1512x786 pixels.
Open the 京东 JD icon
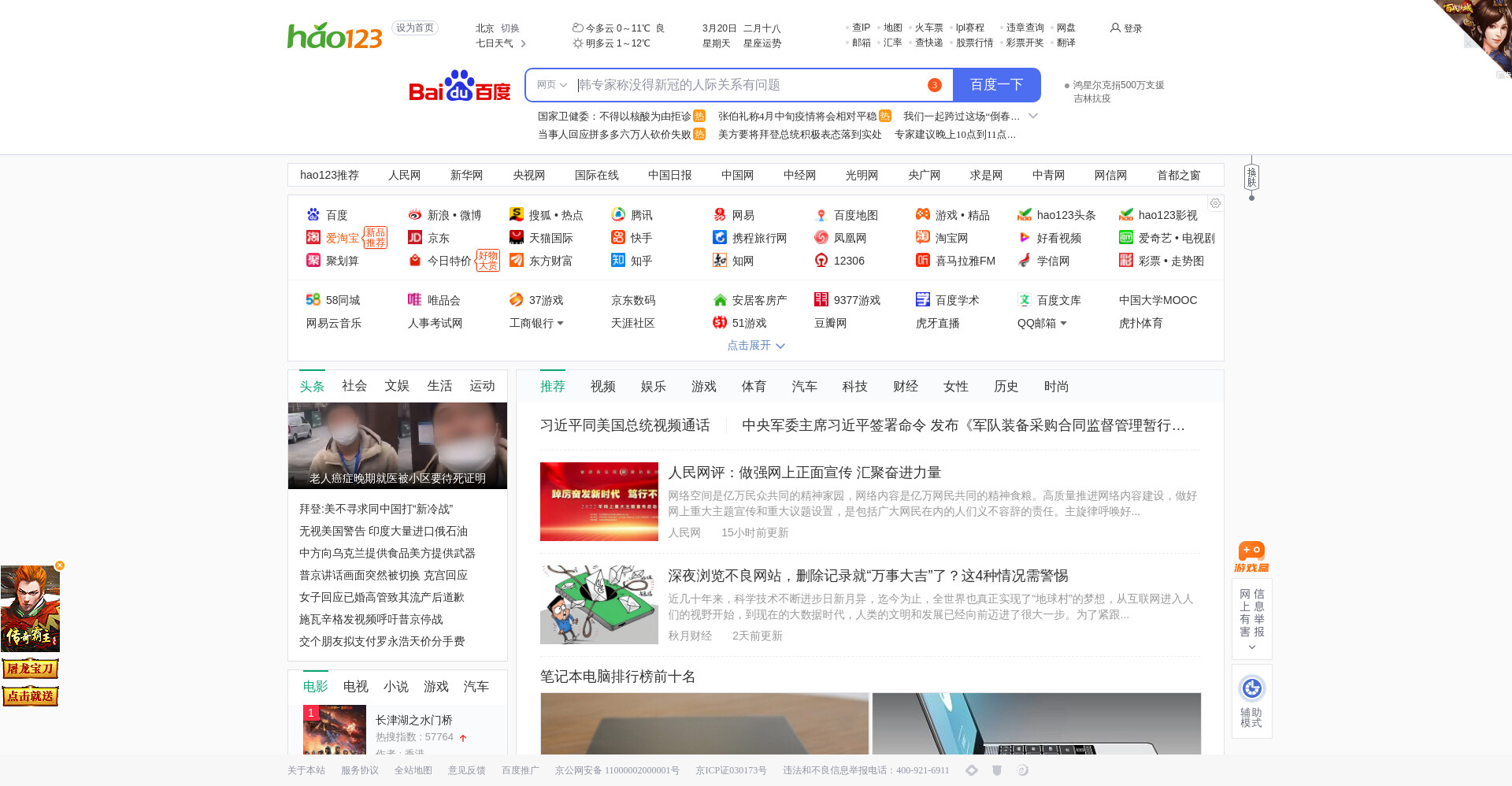[x=415, y=238]
